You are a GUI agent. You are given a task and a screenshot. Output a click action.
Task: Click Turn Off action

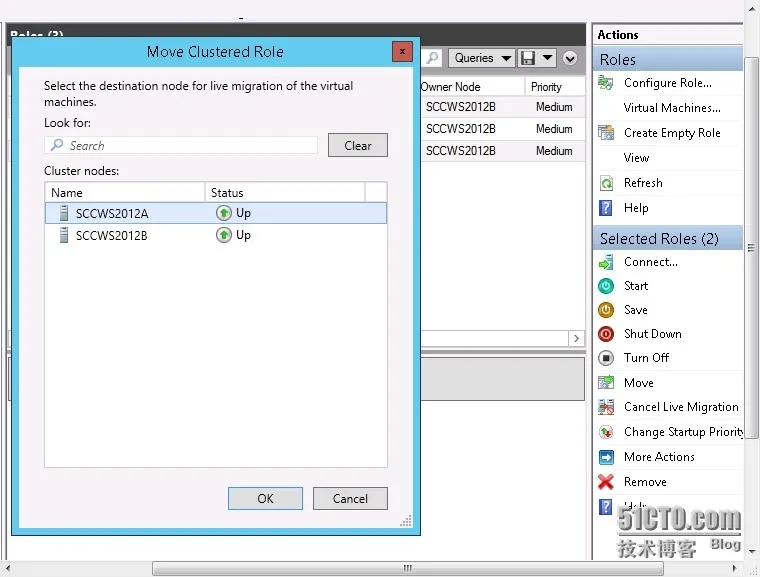646,358
